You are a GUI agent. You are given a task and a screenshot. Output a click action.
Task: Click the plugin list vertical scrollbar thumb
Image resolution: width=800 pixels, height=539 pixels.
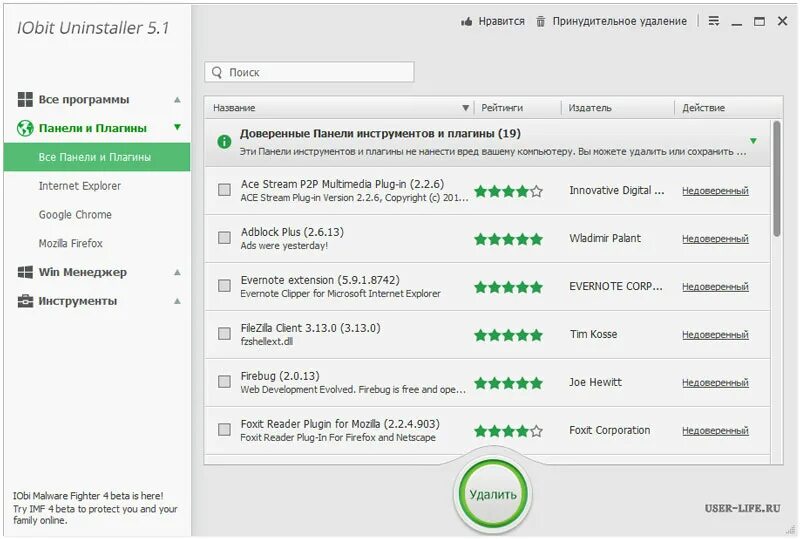coord(777,179)
